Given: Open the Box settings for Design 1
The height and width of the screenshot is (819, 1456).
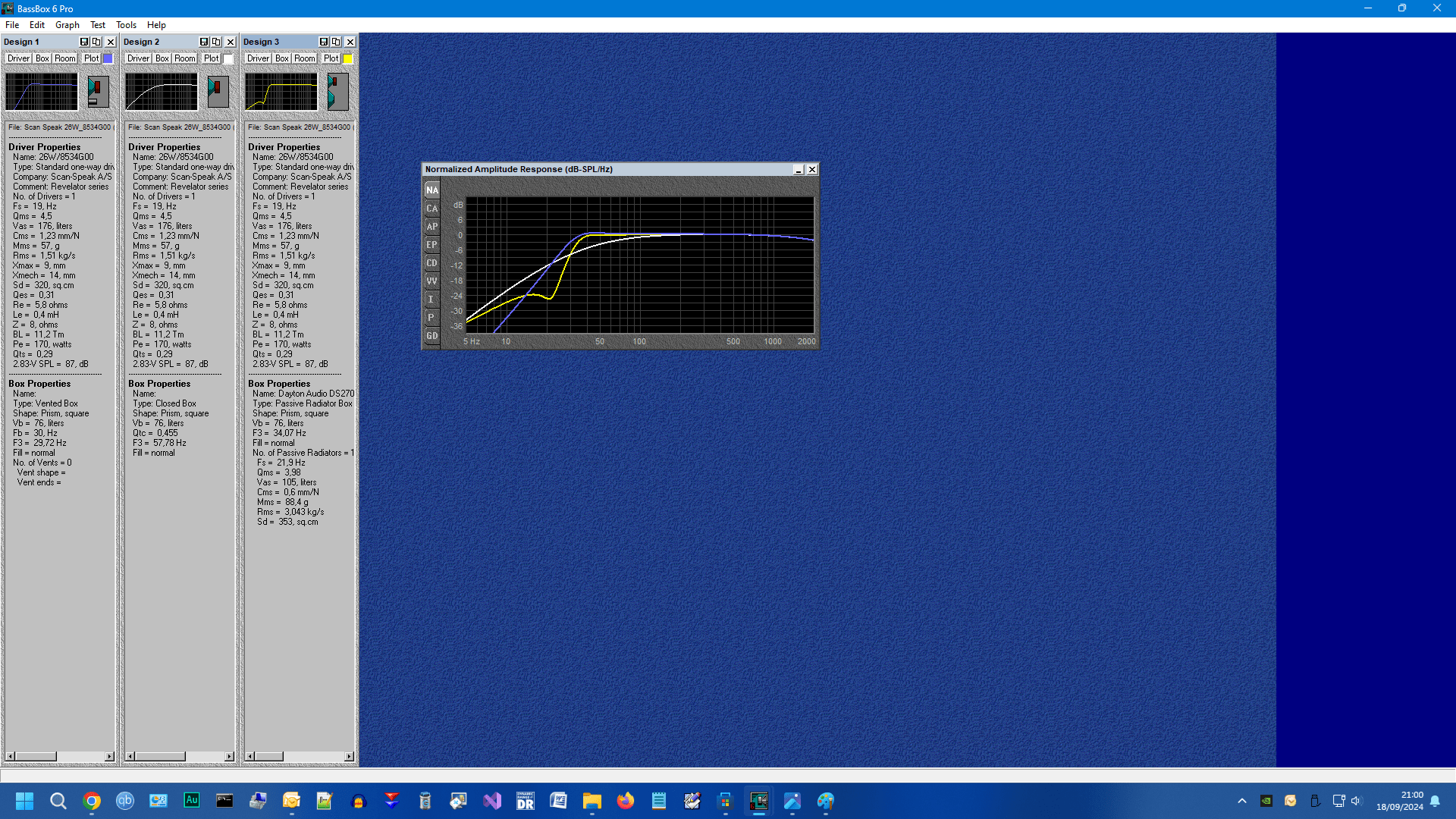Looking at the screenshot, I should [x=42, y=58].
